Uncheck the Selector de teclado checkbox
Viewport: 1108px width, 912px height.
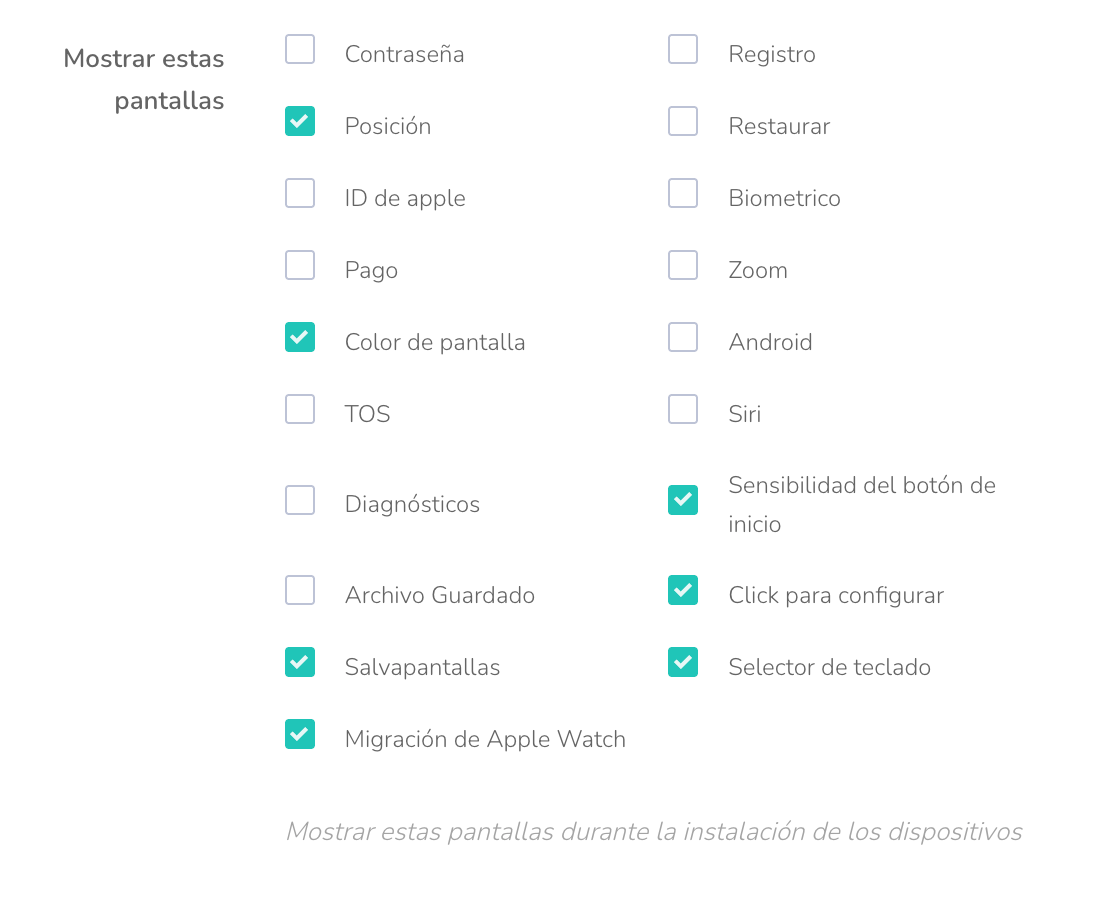pyautogui.click(x=683, y=662)
